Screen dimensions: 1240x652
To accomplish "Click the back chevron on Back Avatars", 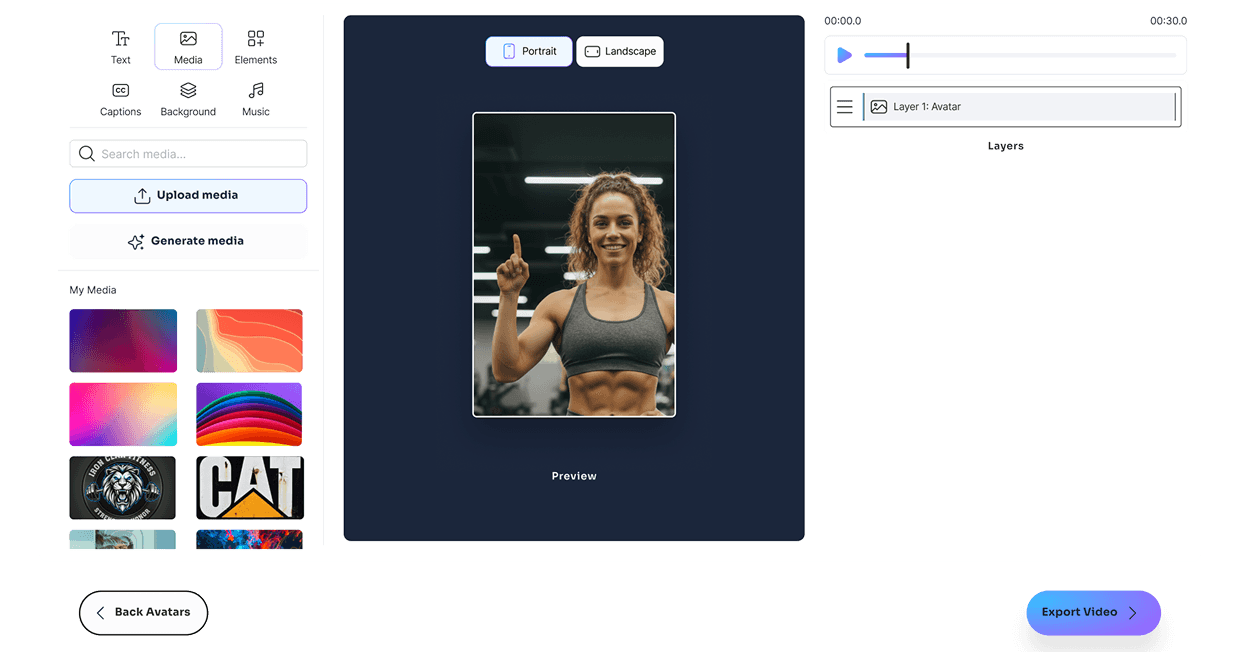I will (98, 613).
